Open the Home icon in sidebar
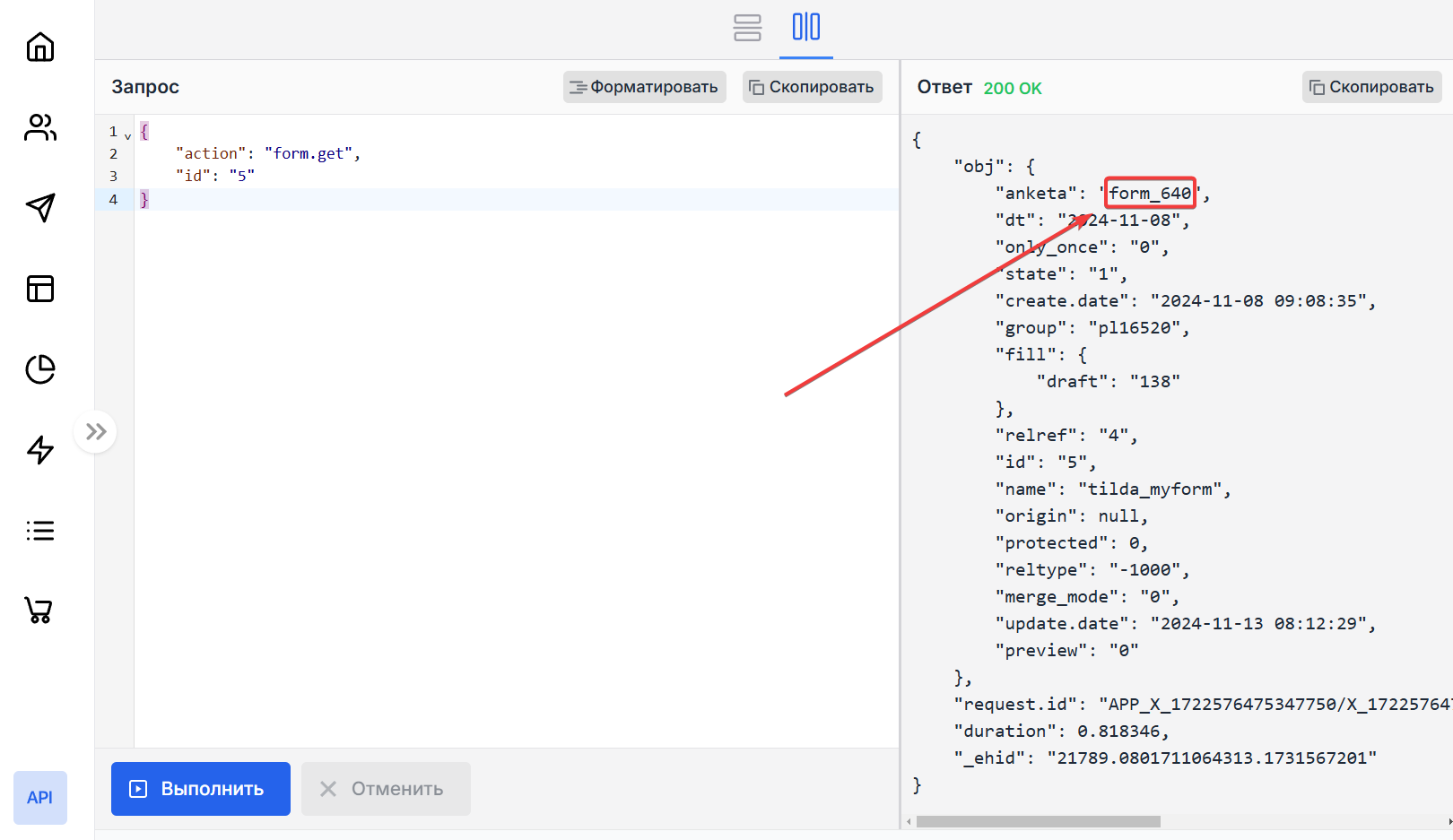The width and height of the screenshot is (1453, 840). coord(40,47)
